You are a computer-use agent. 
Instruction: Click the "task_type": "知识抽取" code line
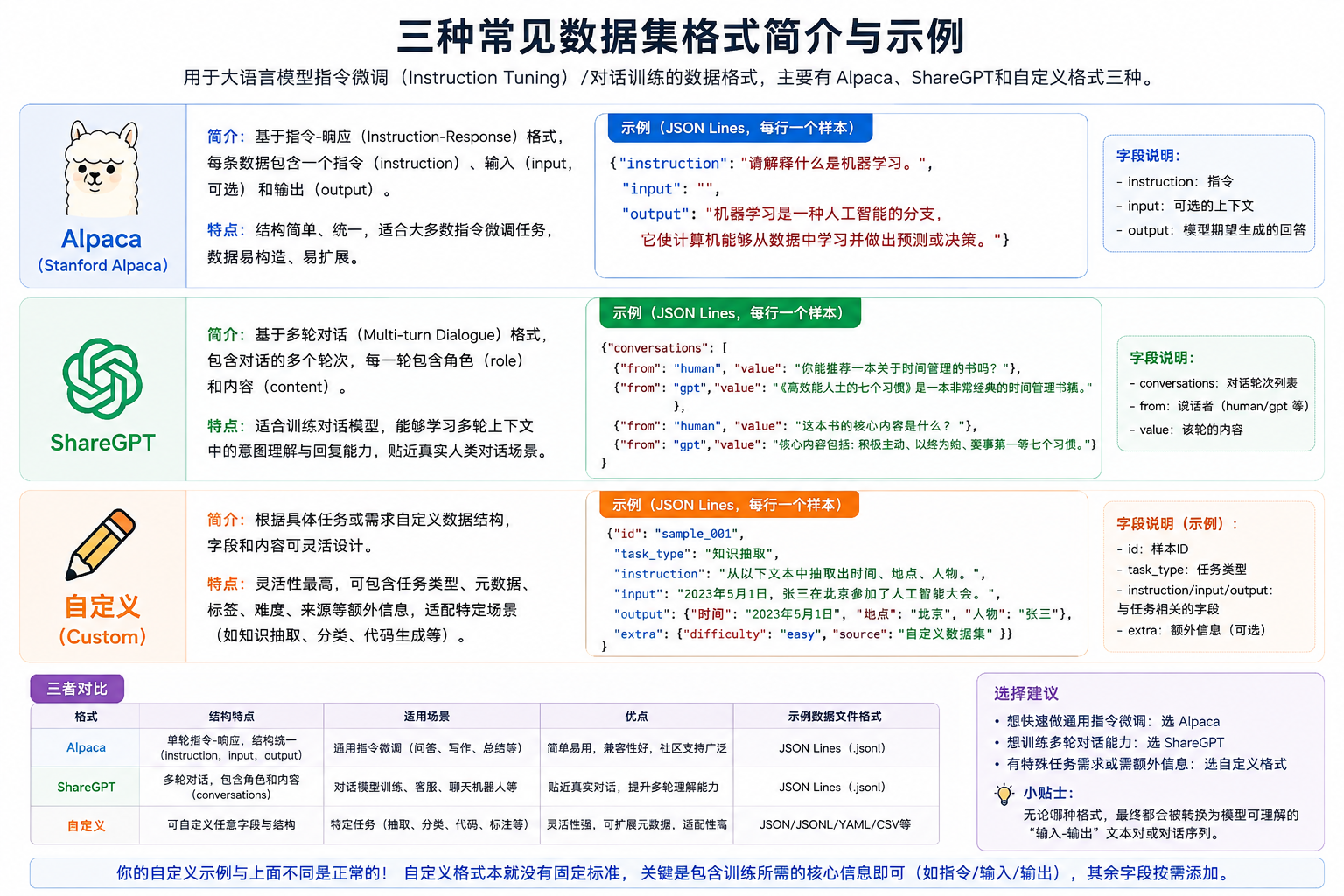[x=696, y=554]
